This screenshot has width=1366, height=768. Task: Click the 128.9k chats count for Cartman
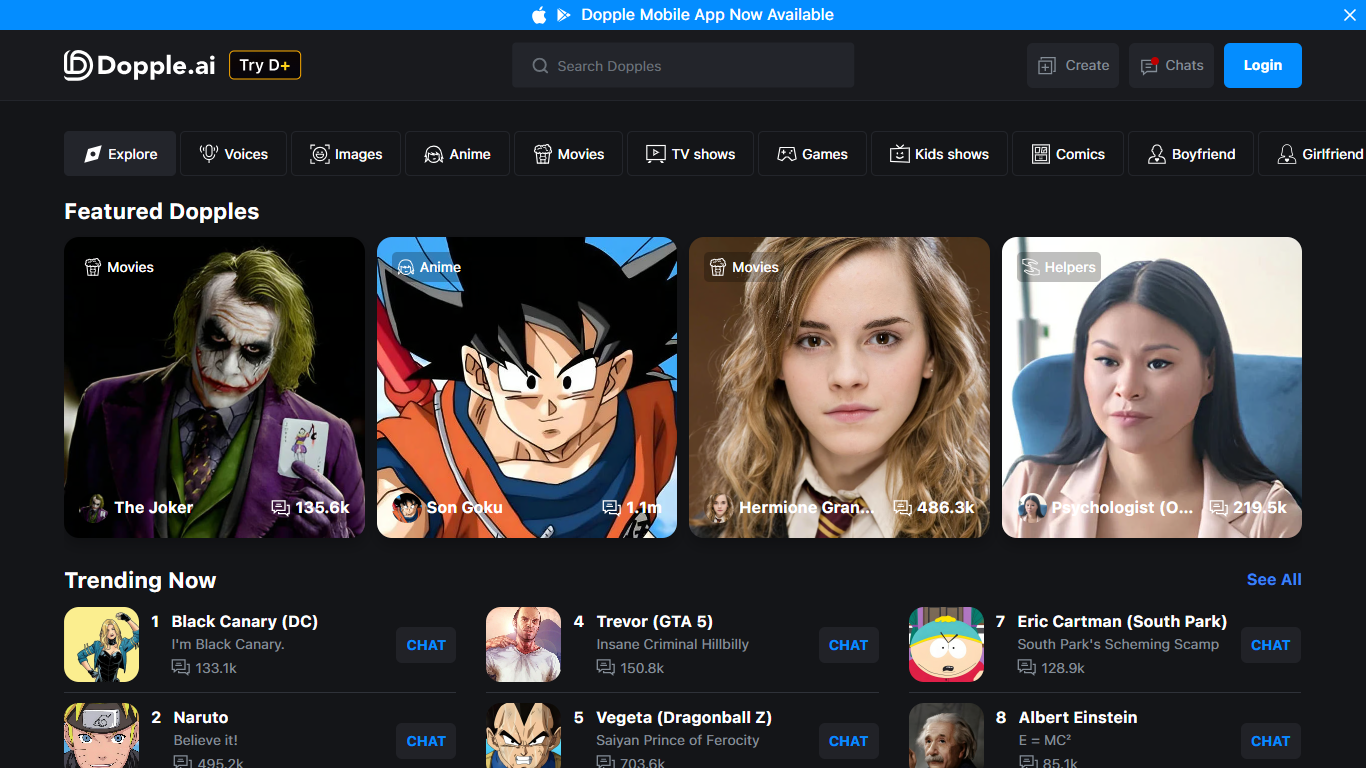point(1052,668)
